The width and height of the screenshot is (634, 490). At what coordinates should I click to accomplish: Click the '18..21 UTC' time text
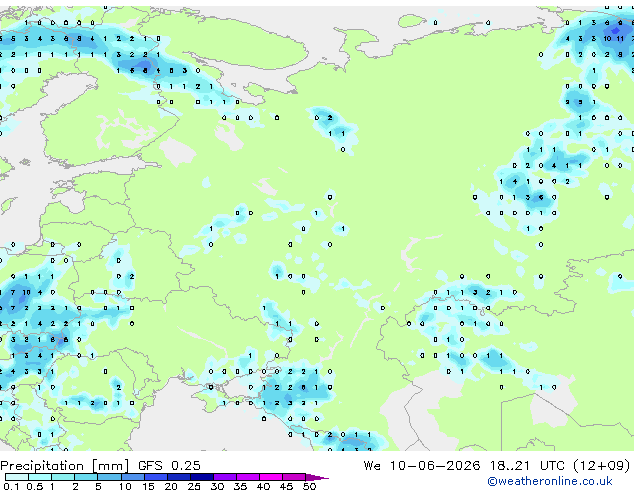526,466
